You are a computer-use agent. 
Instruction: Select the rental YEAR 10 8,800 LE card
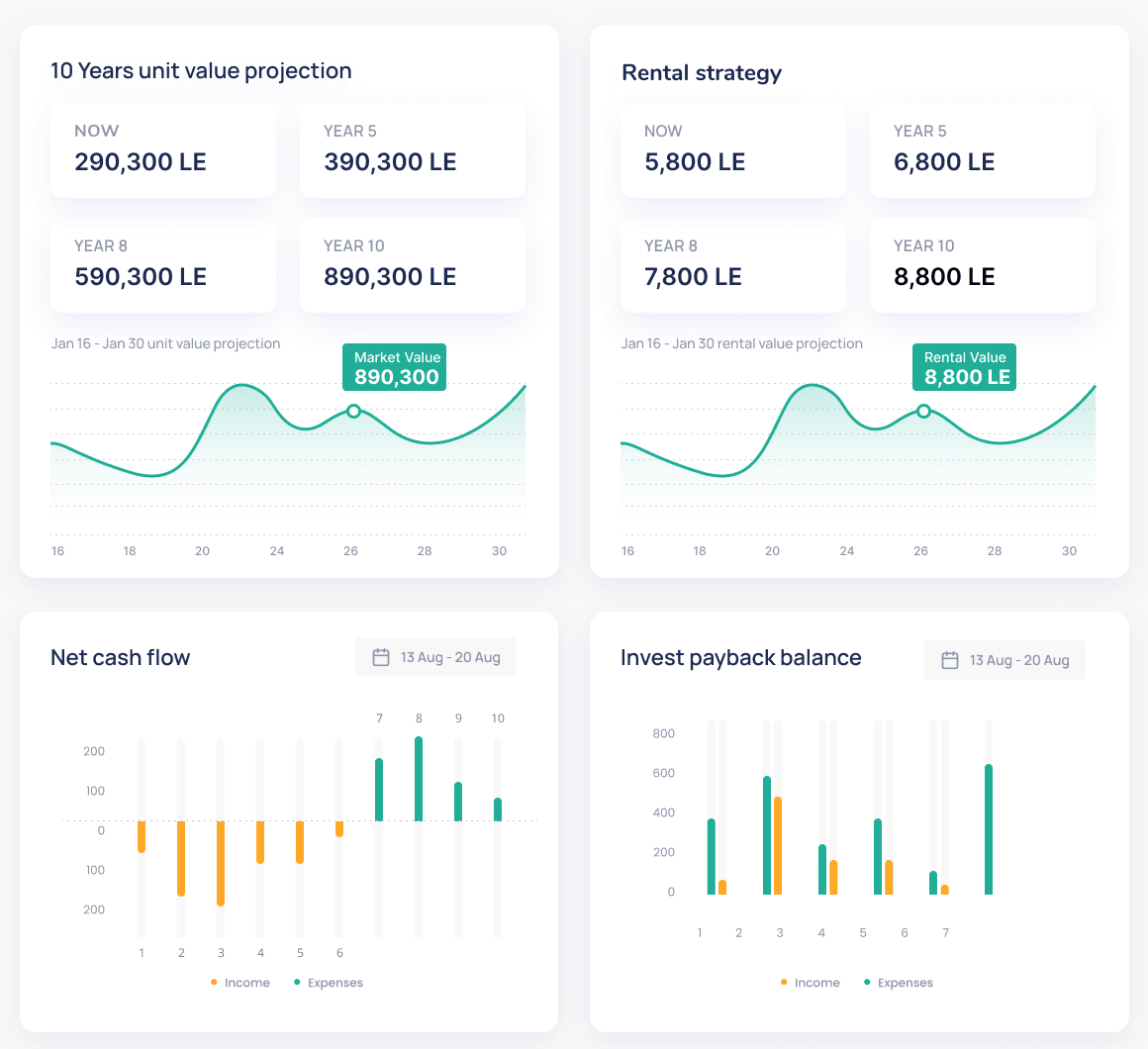983,265
